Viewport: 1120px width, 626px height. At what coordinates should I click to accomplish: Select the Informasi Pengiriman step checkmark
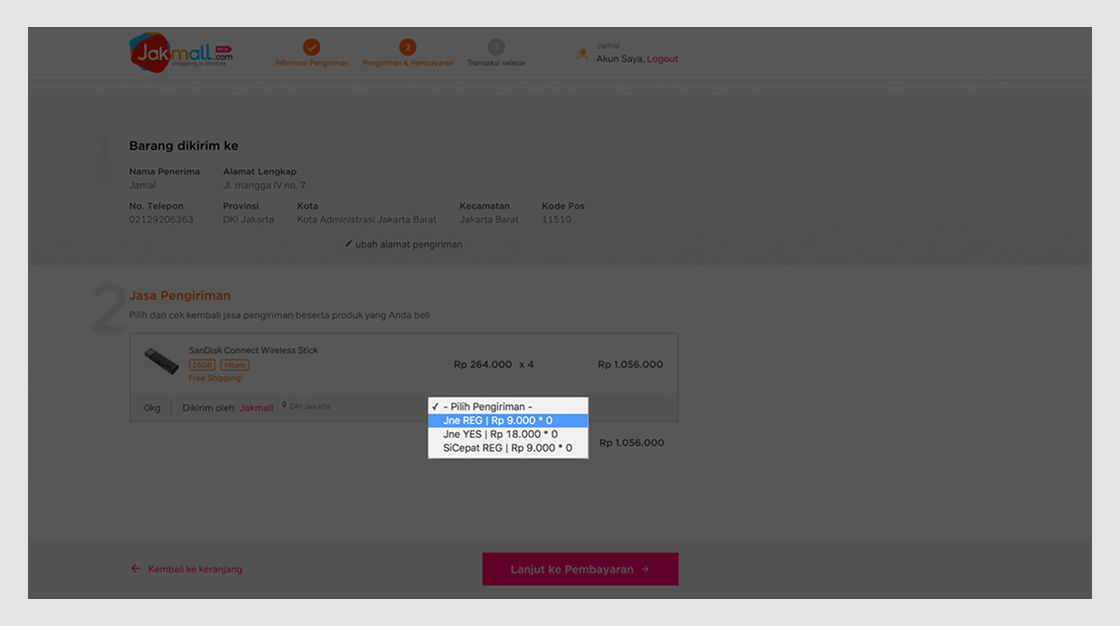(x=311, y=47)
